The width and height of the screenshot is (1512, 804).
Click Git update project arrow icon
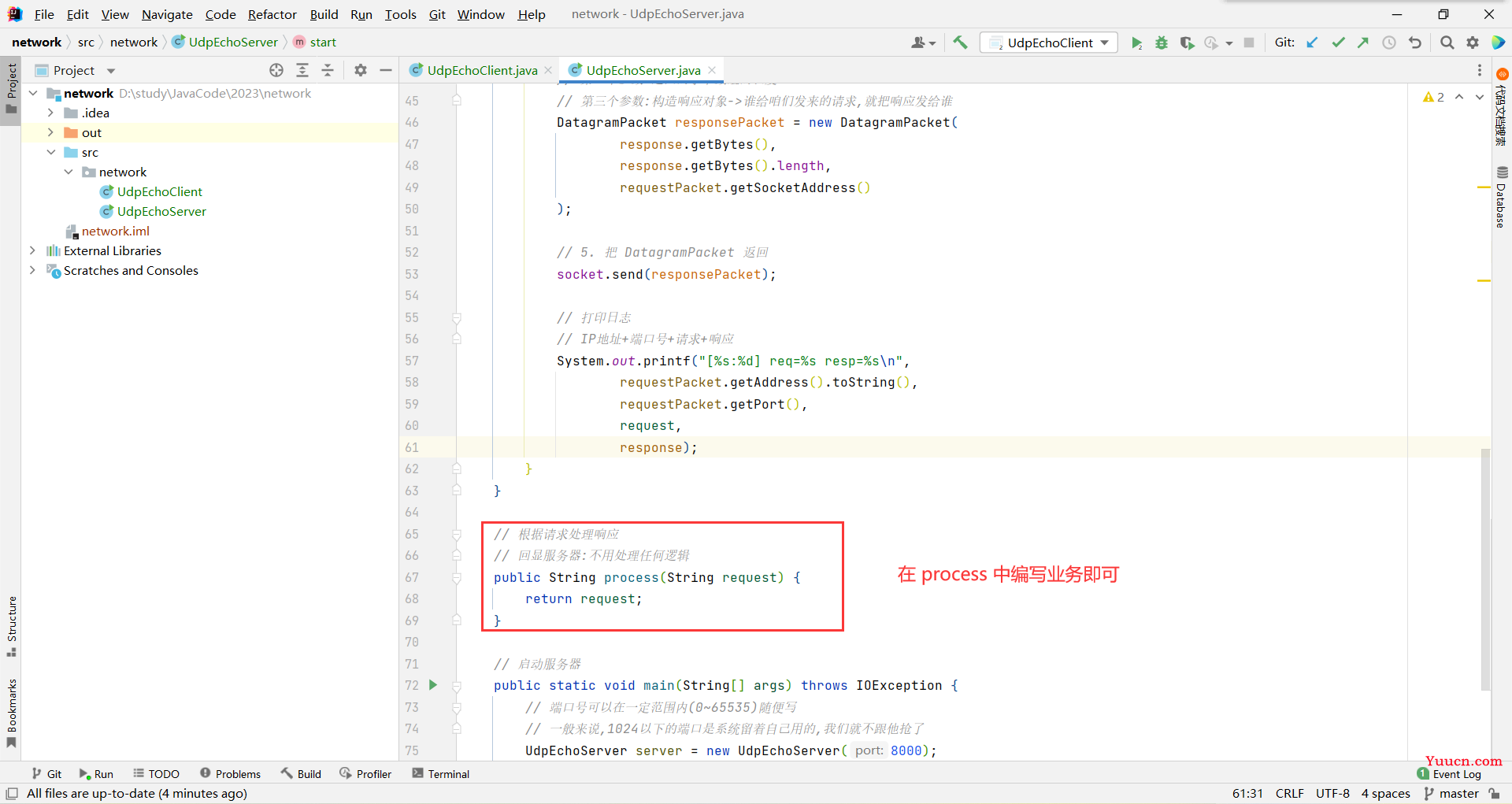[1312, 43]
